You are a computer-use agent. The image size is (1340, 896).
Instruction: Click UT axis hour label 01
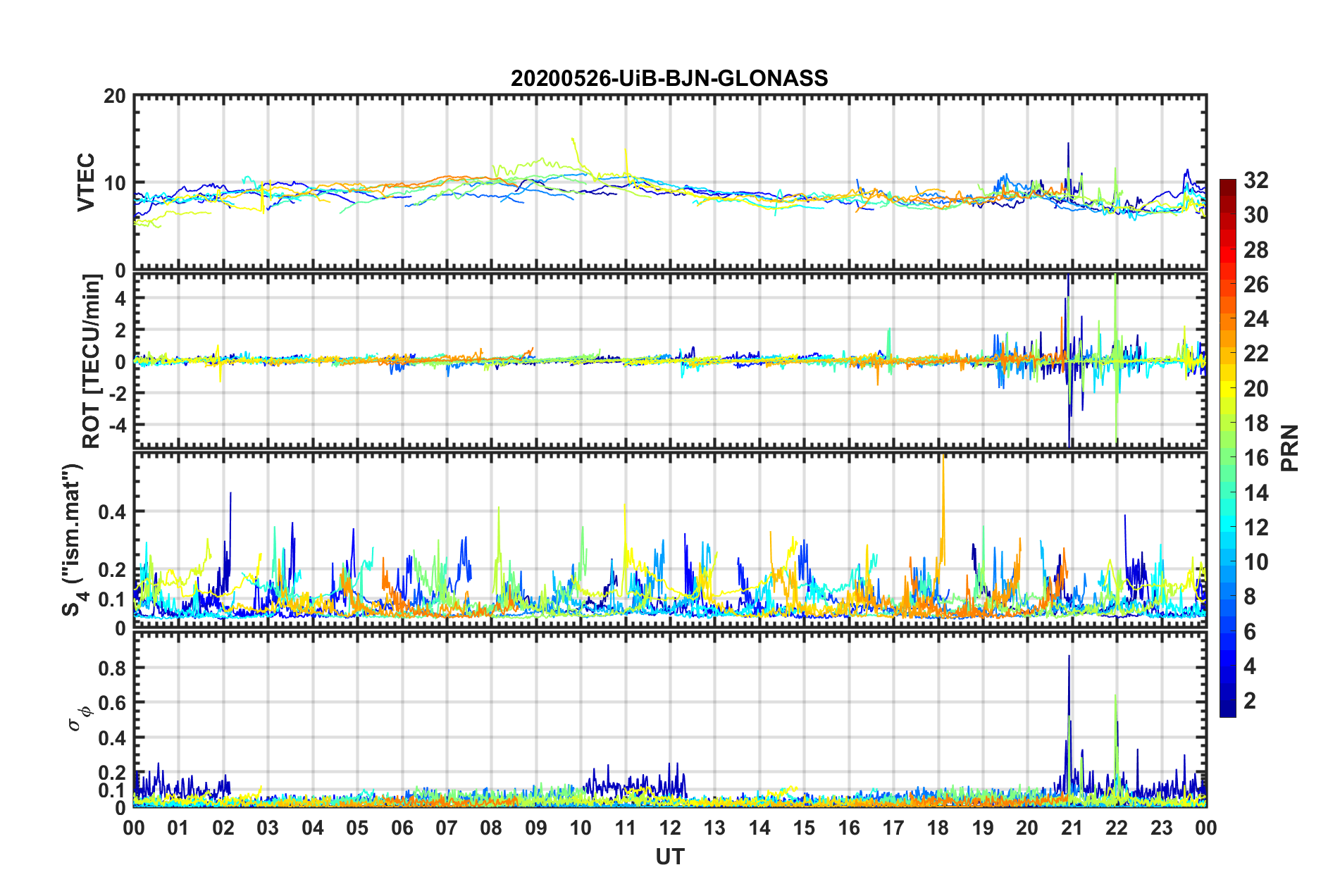pyautogui.click(x=178, y=828)
